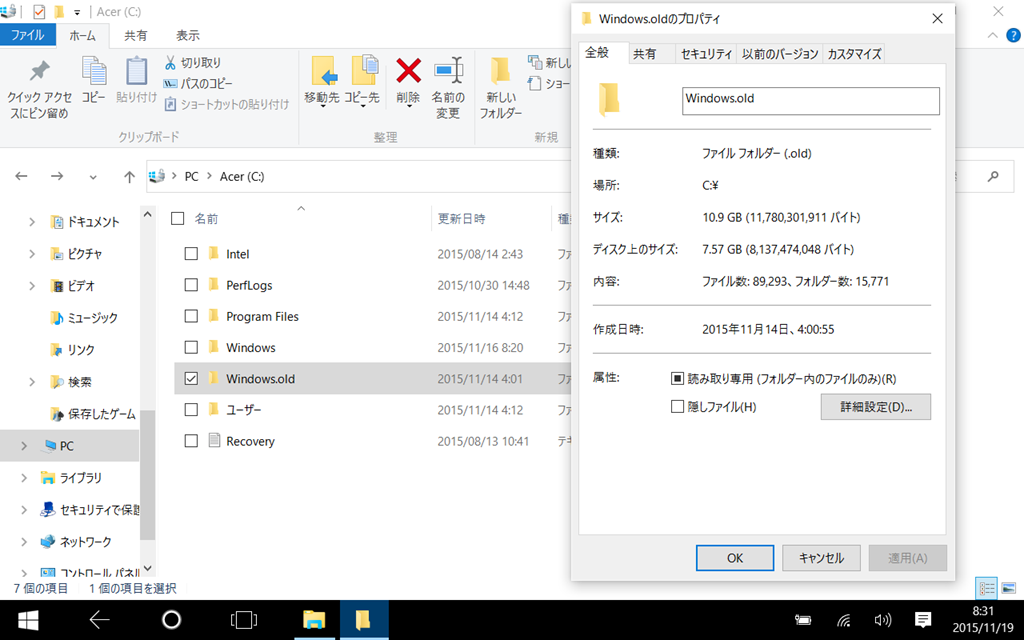Switch to the 表示 (View) ribbon tab

(188, 35)
